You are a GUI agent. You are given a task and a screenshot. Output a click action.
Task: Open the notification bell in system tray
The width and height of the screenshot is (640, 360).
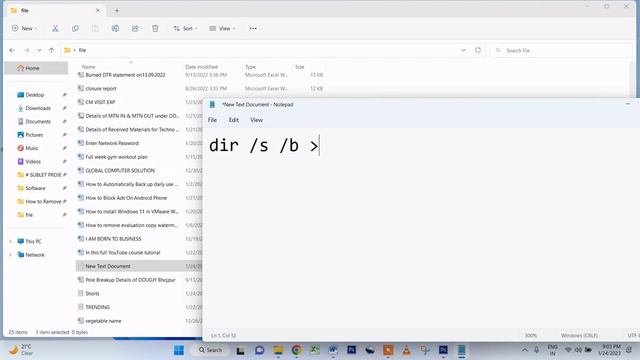coord(629,350)
